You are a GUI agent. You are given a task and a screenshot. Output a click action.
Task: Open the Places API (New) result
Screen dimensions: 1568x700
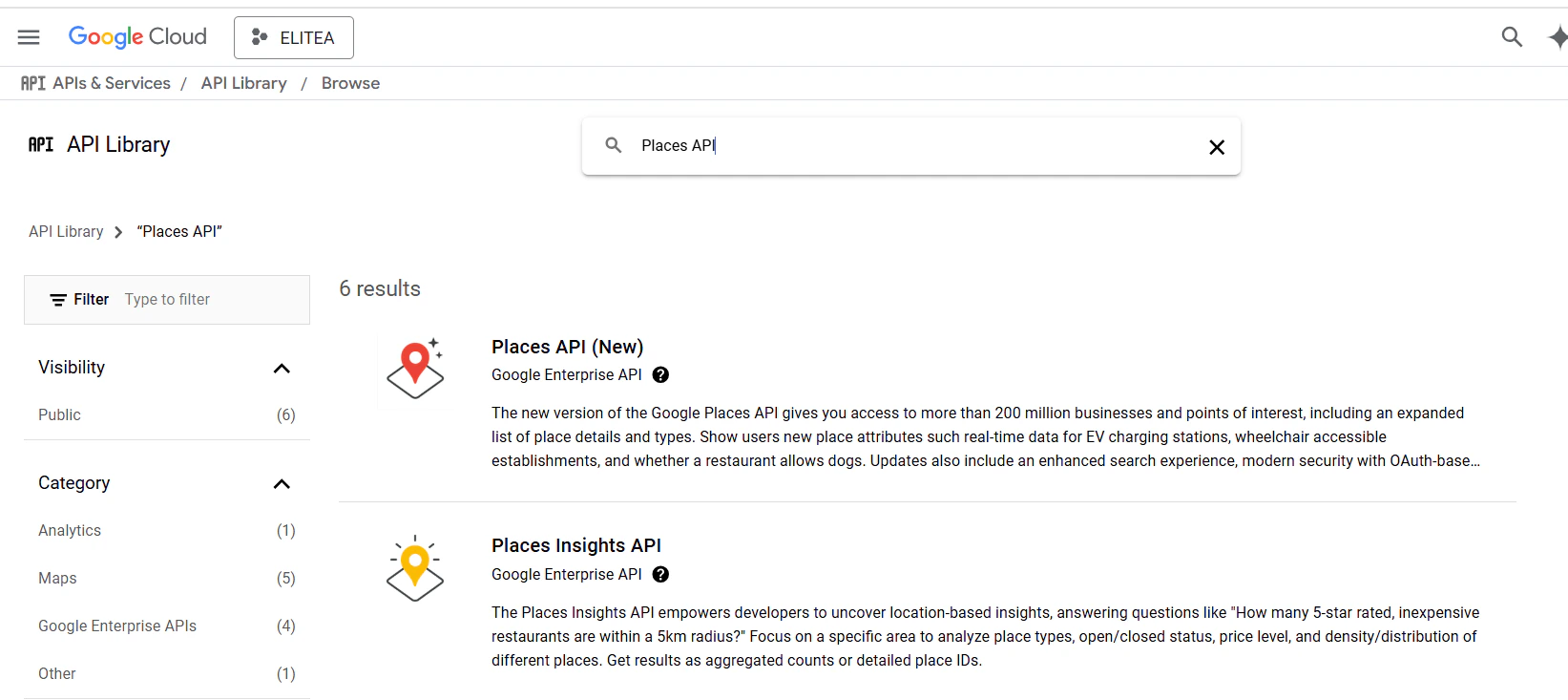coord(567,347)
